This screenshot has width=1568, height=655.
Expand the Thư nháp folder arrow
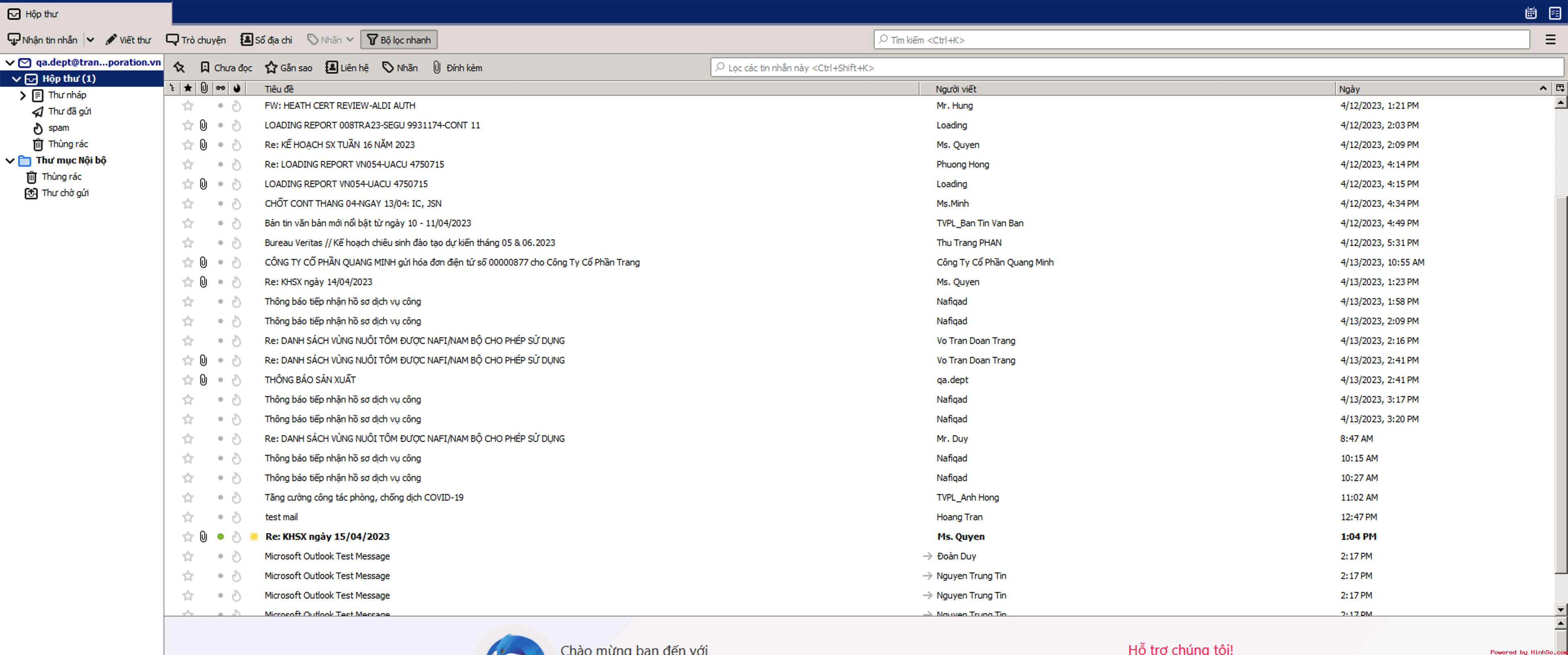[x=22, y=95]
